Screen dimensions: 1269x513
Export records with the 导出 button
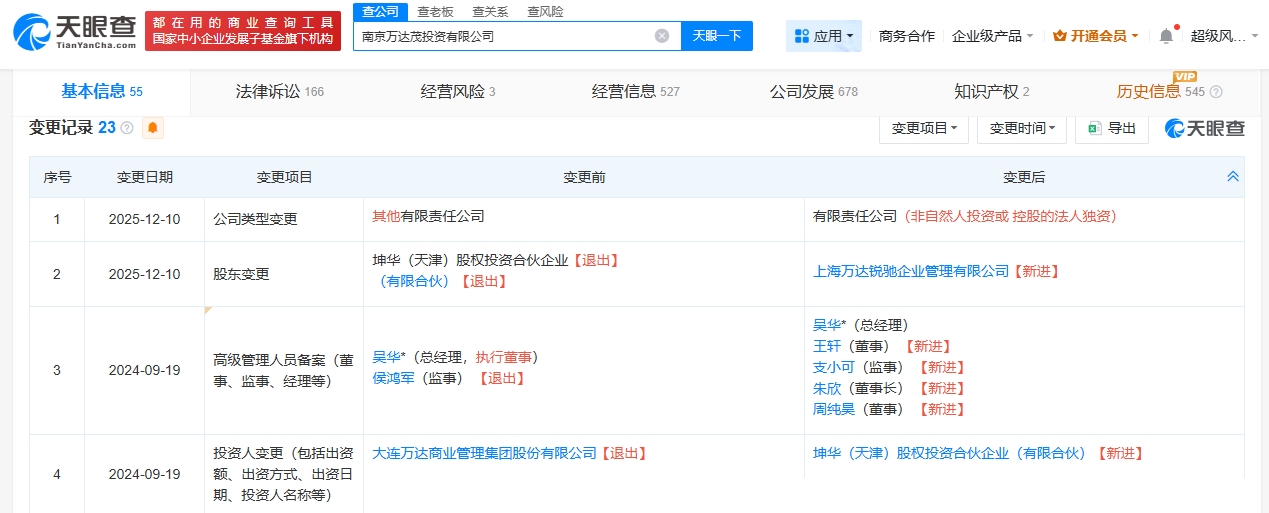(1111, 128)
